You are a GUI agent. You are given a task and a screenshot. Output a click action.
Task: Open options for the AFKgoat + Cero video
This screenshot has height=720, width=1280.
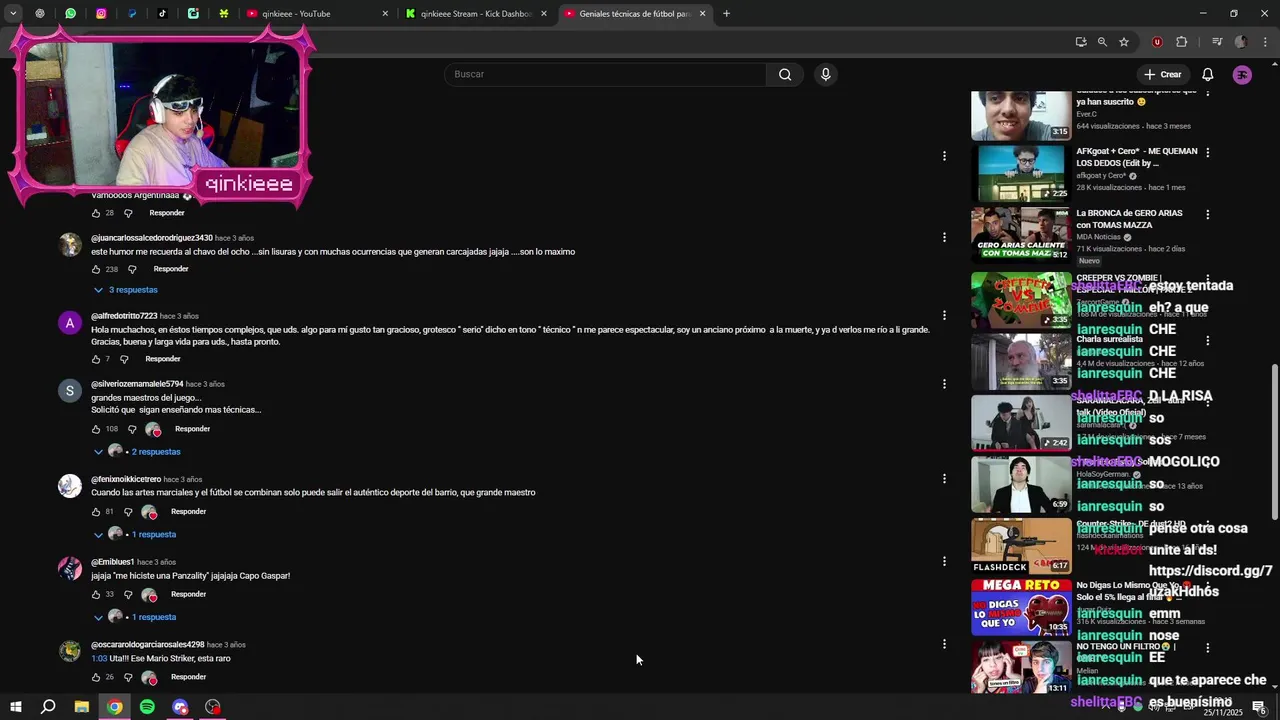coord(1208,153)
